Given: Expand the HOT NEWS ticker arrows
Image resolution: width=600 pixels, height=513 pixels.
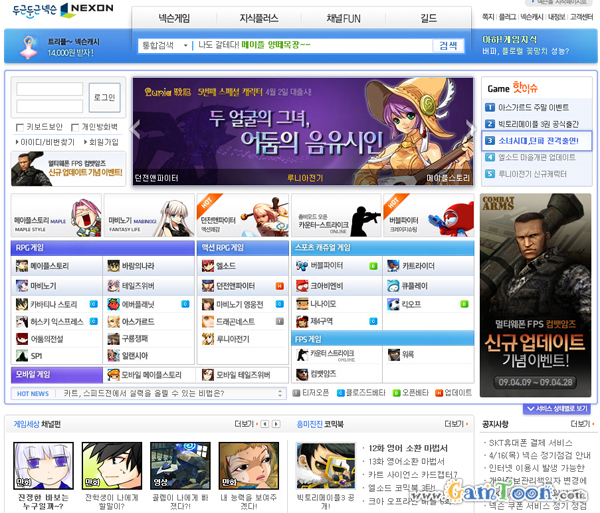Looking at the screenshot, I should pyautogui.click(x=285, y=393).
